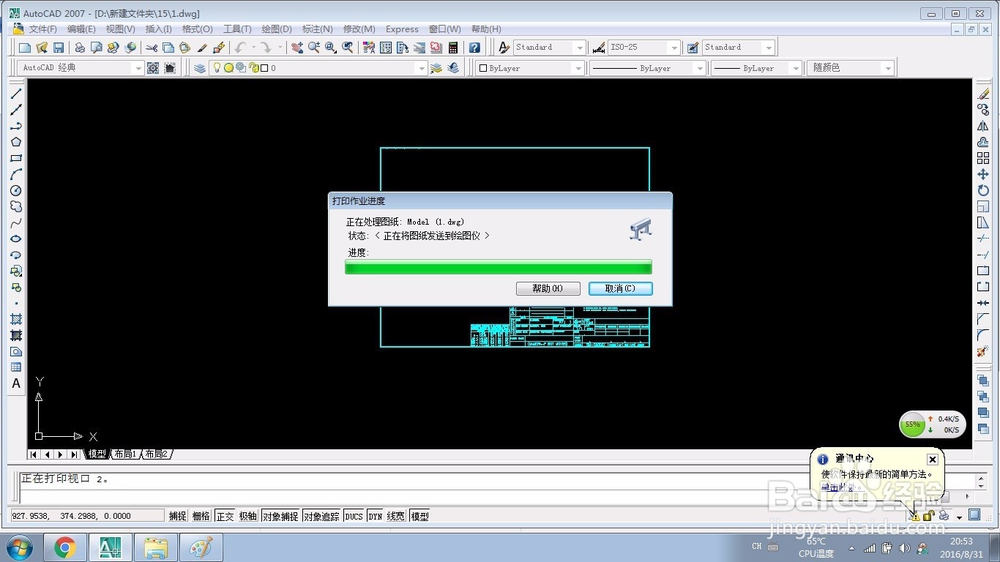This screenshot has height=562, width=1000.
Task: Select the Table tool in draw toolbar
Action: [17, 367]
